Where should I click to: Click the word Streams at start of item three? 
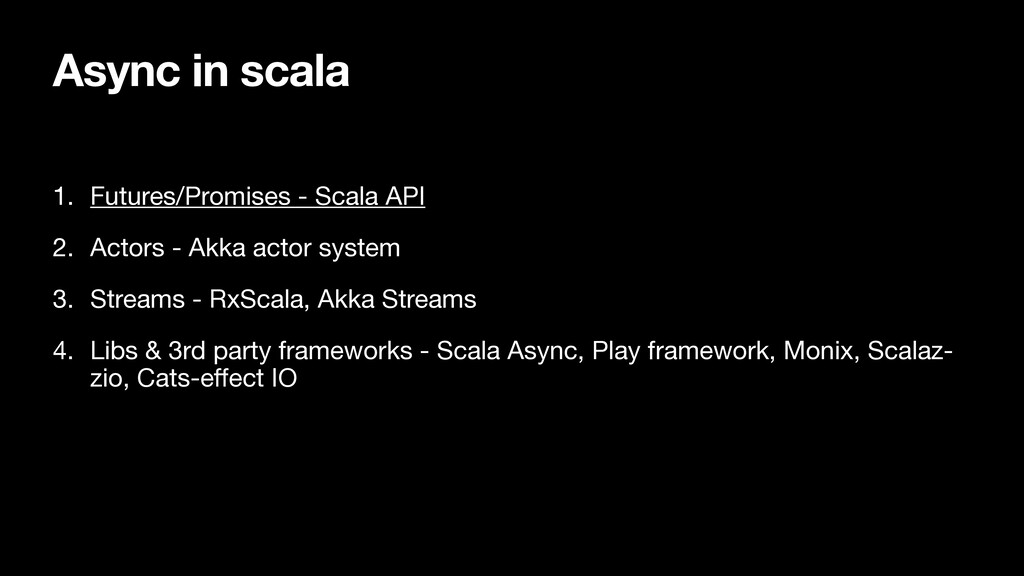coord(137,299)
